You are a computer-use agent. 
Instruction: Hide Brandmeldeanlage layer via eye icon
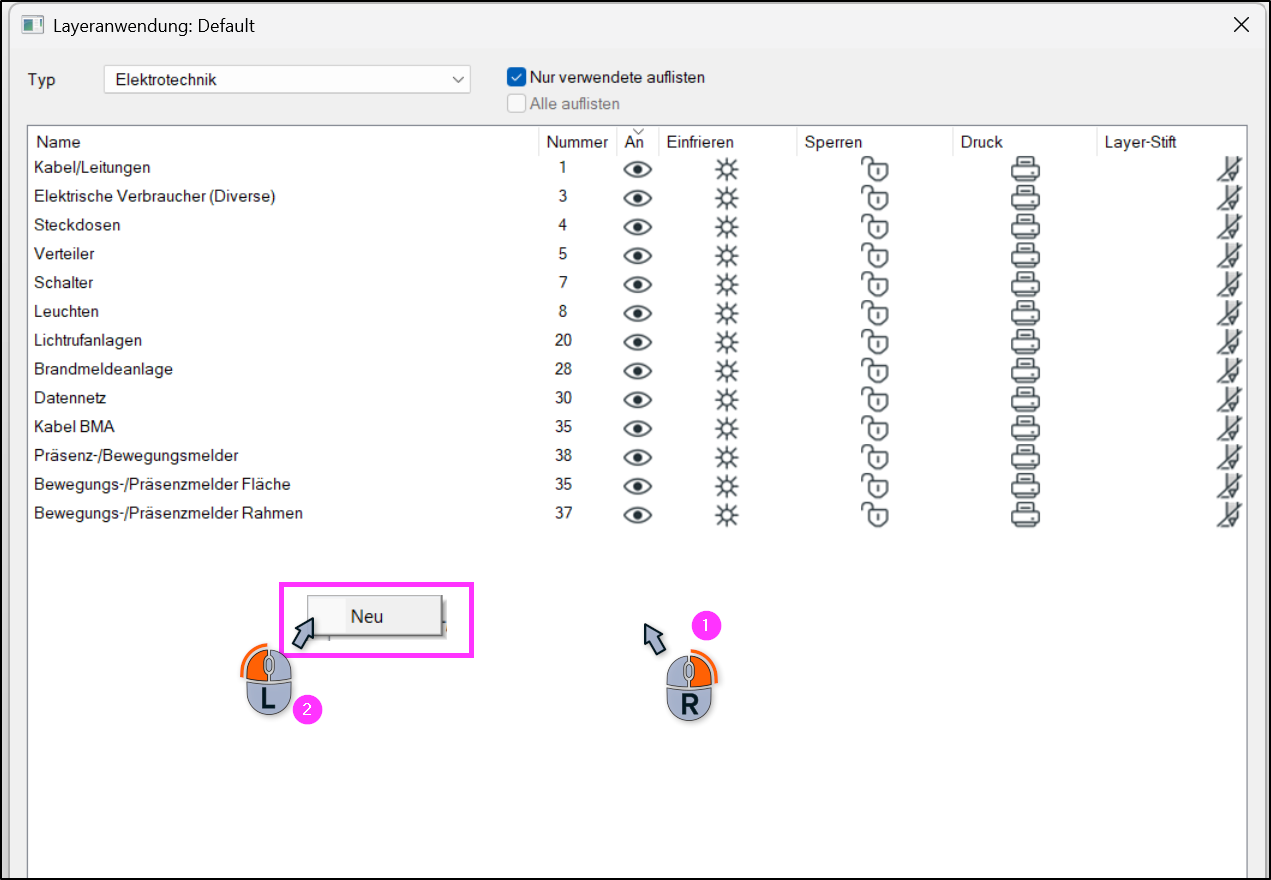[637, 371]
